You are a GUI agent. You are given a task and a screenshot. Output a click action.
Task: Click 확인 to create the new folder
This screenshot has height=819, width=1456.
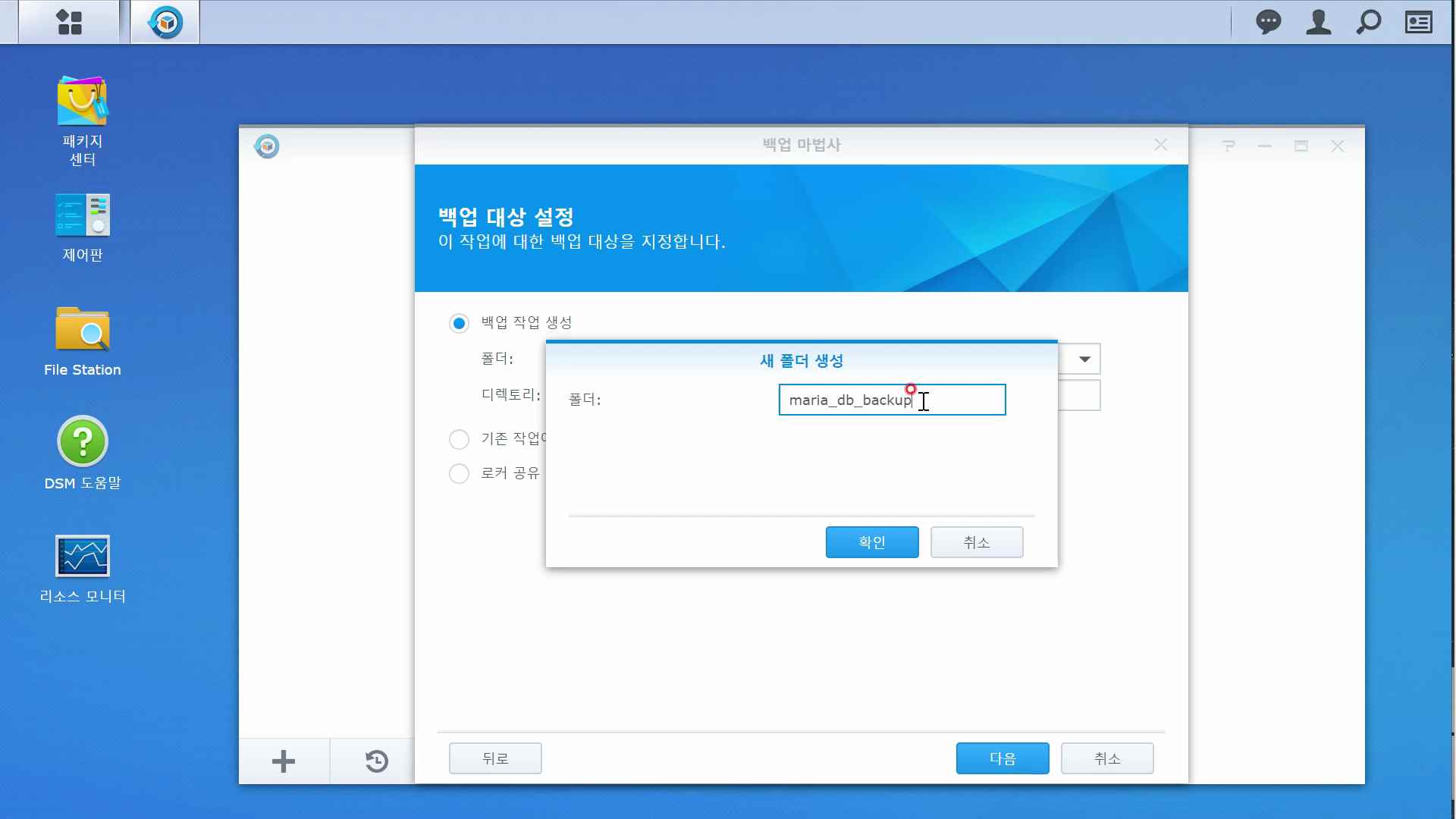pos(871,542)
